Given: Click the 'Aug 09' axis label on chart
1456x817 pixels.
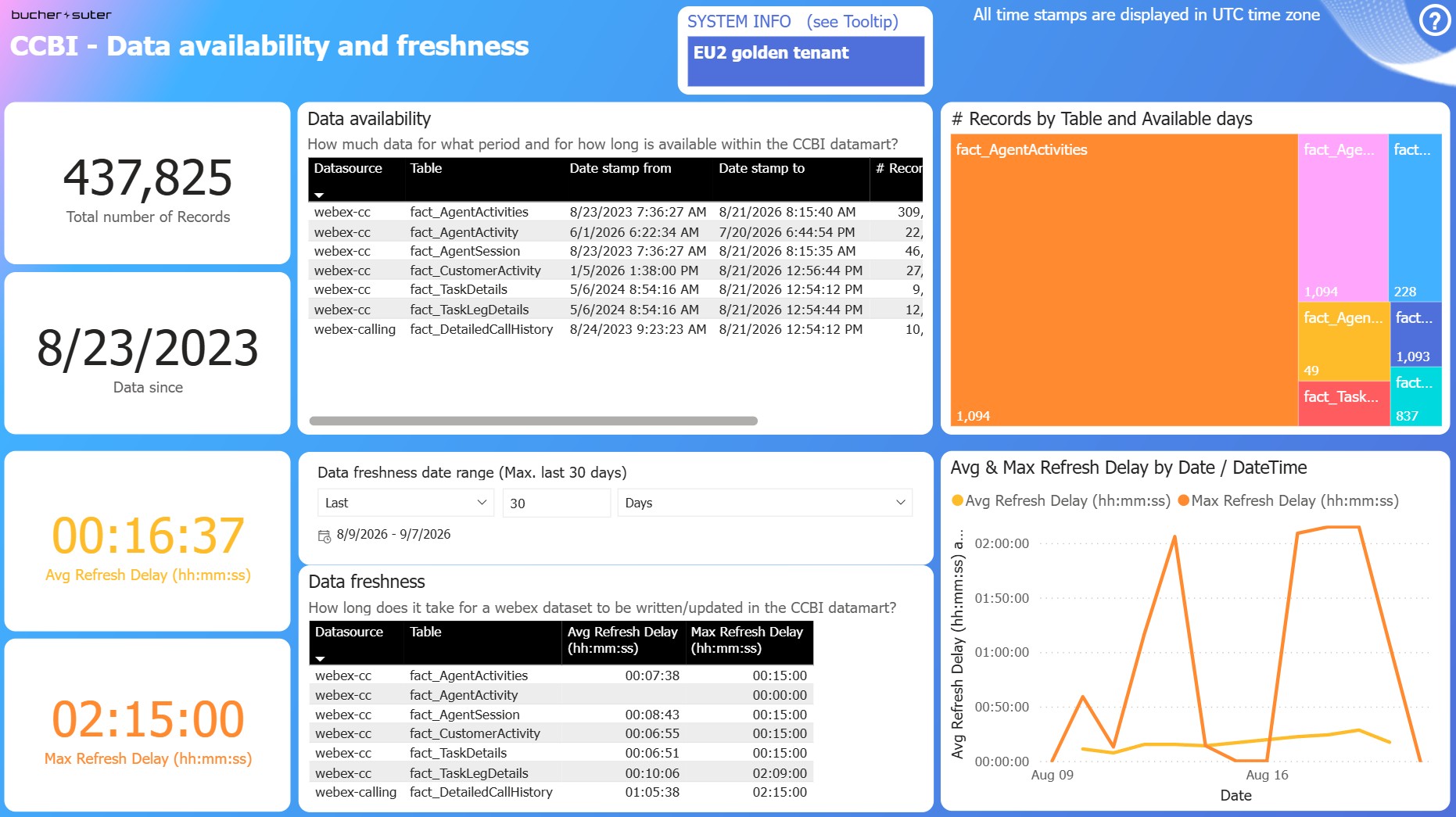Looking at the screenshot, I should pos(1052,775).
